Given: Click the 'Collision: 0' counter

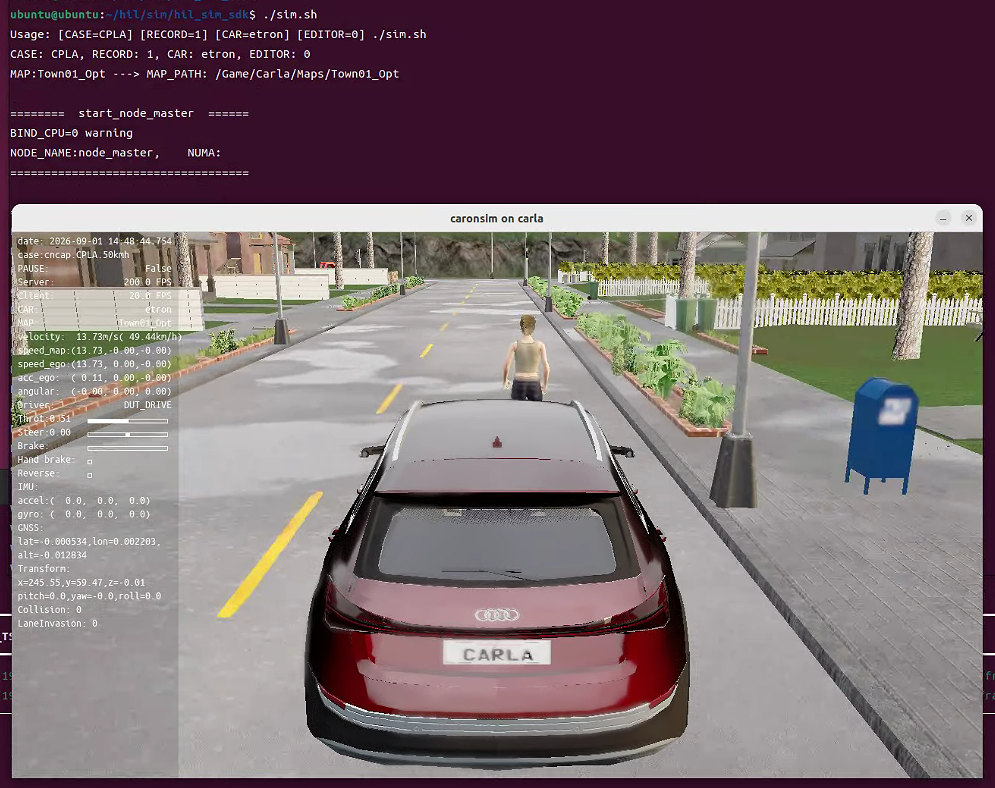Looking at the screenshot, I should coord(49,610).
